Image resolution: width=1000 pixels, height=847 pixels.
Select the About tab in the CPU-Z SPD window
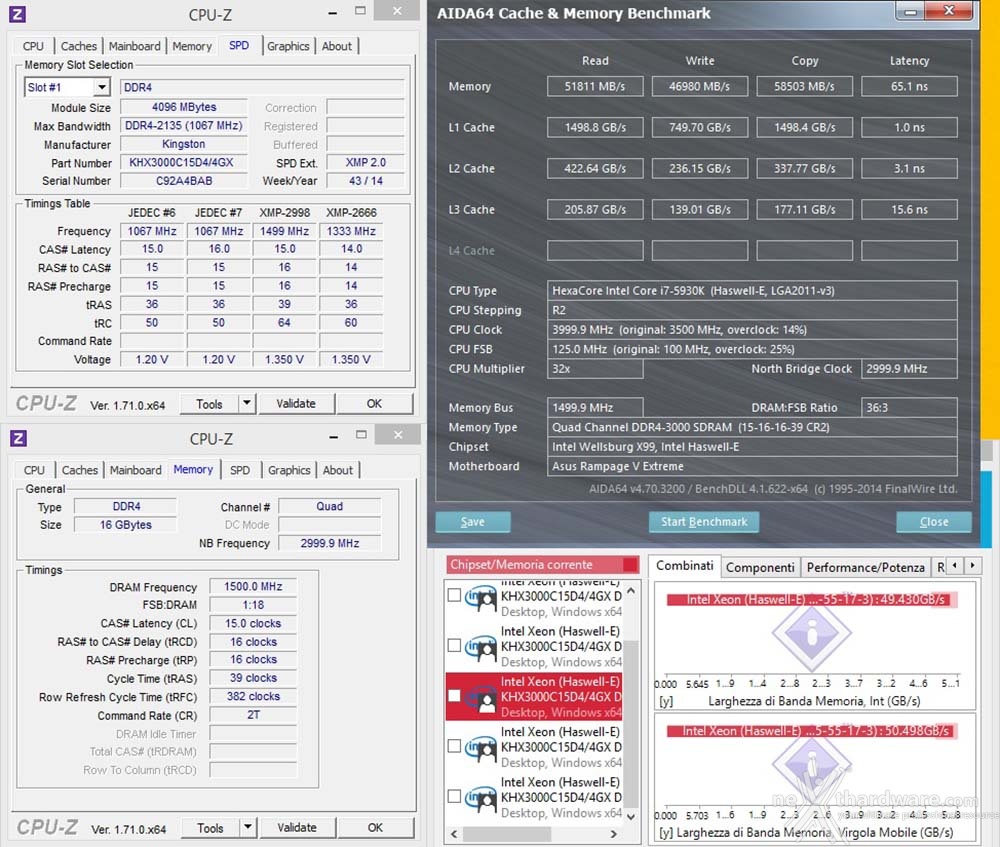(x=337, y=47)
